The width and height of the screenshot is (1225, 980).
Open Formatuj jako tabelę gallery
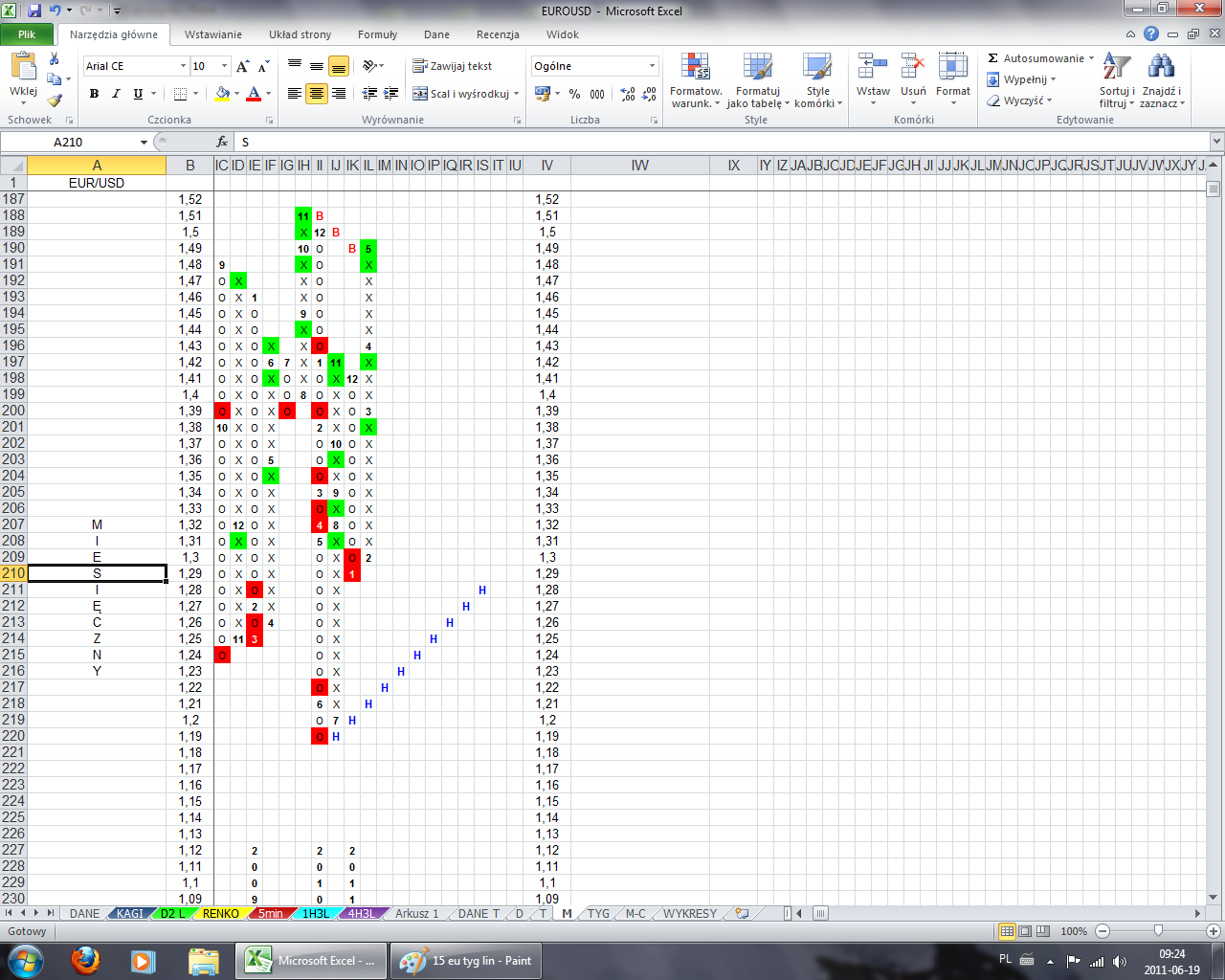(x=758, y=81)
